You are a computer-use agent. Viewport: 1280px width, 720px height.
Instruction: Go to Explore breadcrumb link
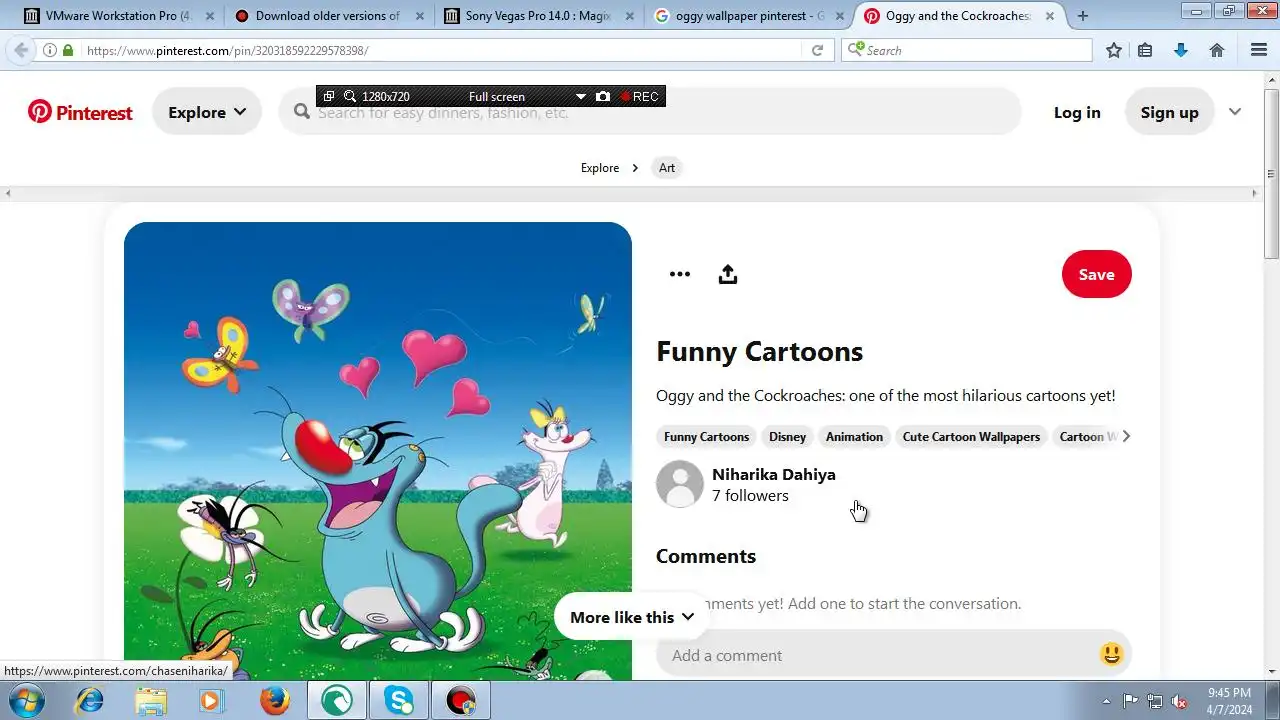pos(600,168)
